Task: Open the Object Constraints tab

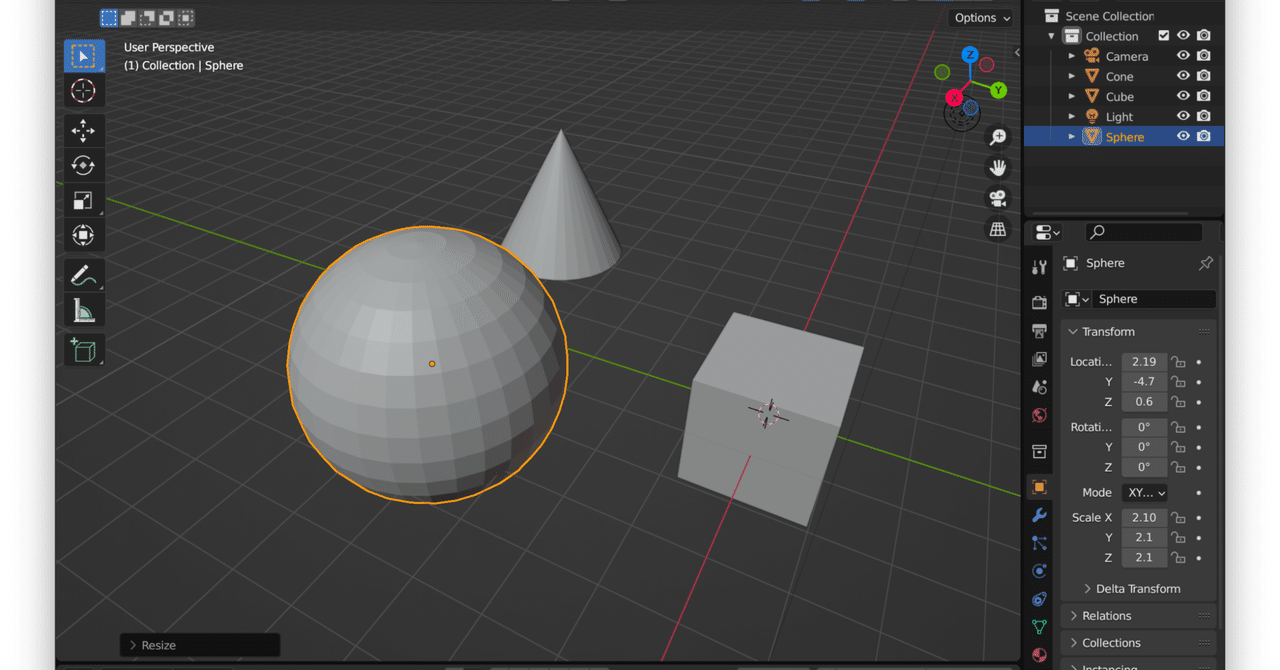Action: click(x=1039, y=599)
